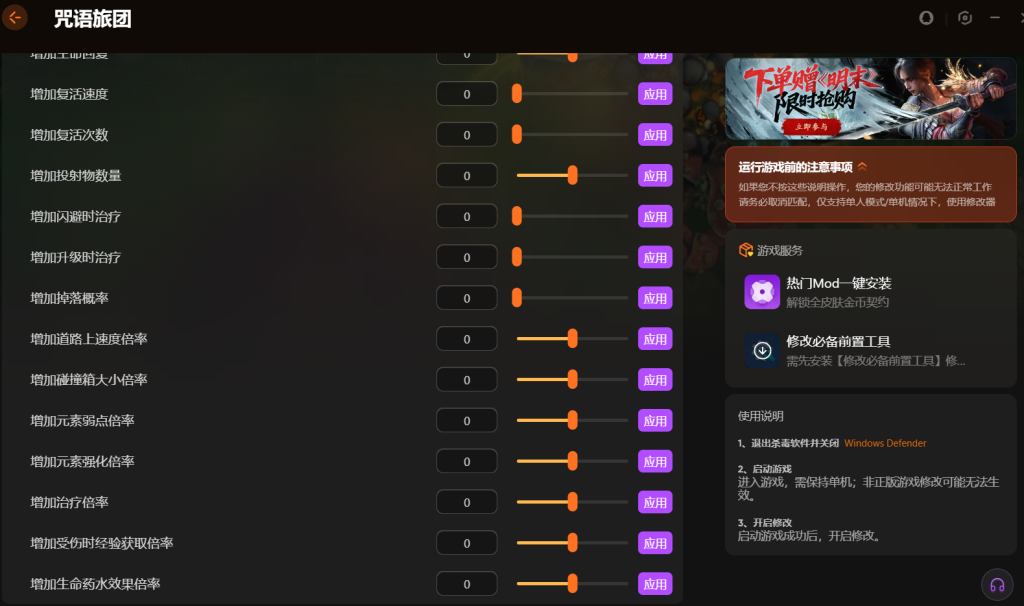Focus the 增加生命药水效果倍率 value field
Viewport: 1024px width, 606px height.
[x=466, y=584]
